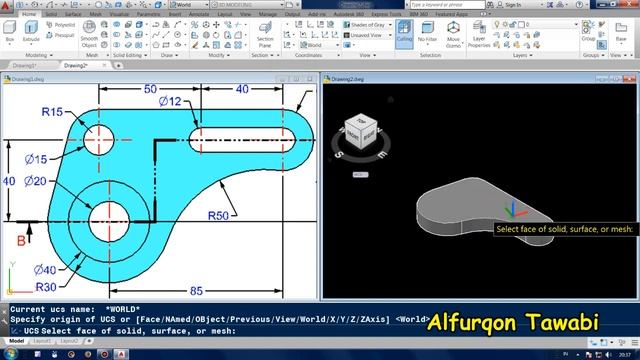Click the command line customize wrench icon
Screen dimensions: 640x360
pos(4,322)
